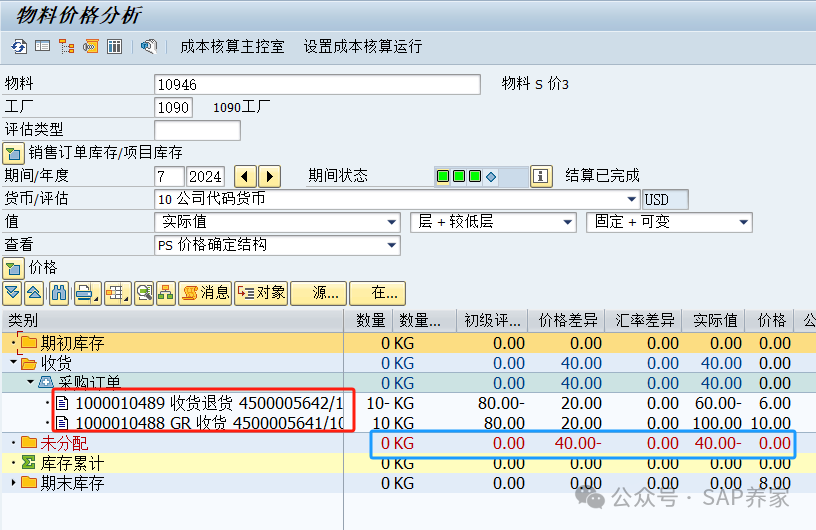Click the 汇率差异 column header
Screen dimensions: 816x530
pos(644,321)
